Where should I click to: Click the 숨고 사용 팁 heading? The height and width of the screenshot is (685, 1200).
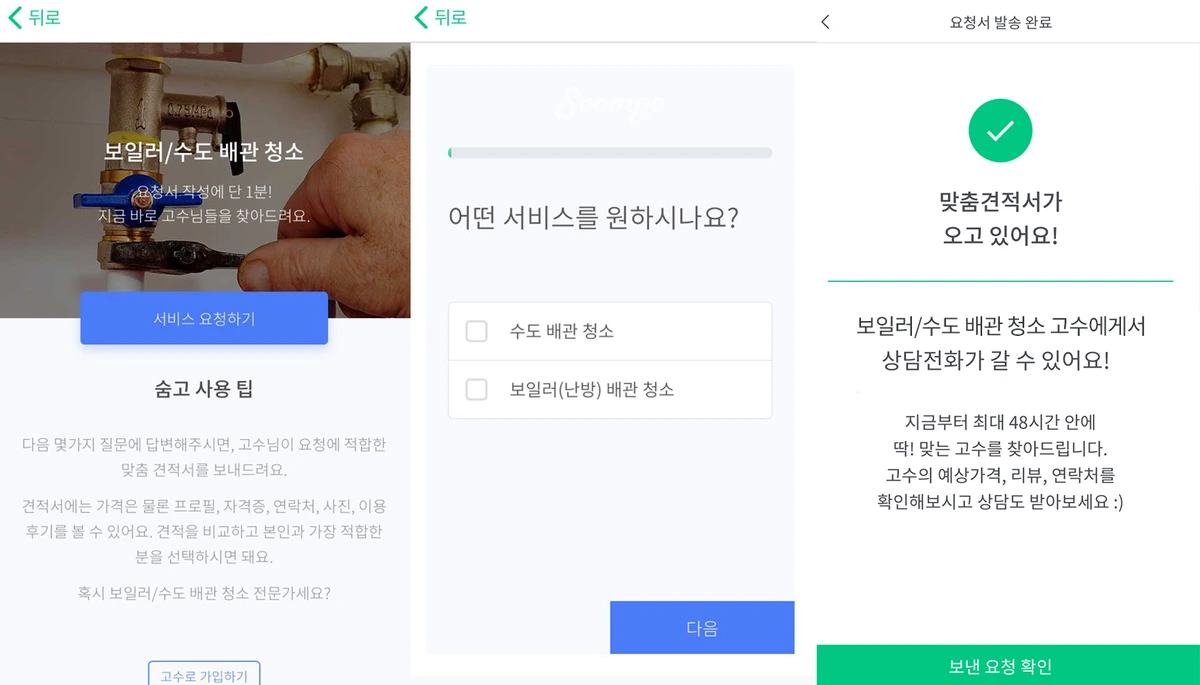204,389
